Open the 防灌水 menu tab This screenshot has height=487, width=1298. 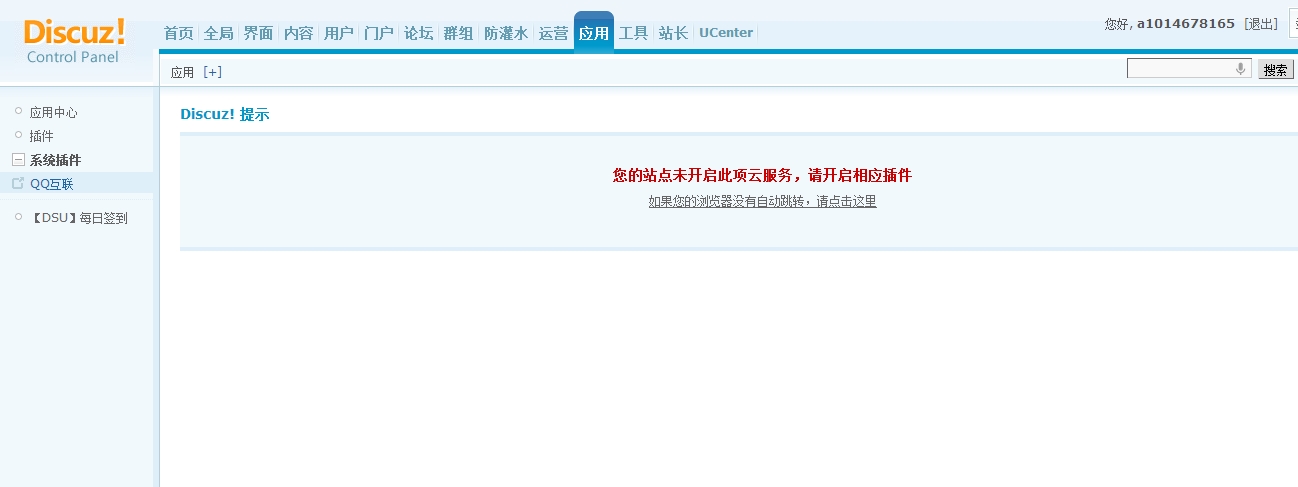[x=506, y=33]
